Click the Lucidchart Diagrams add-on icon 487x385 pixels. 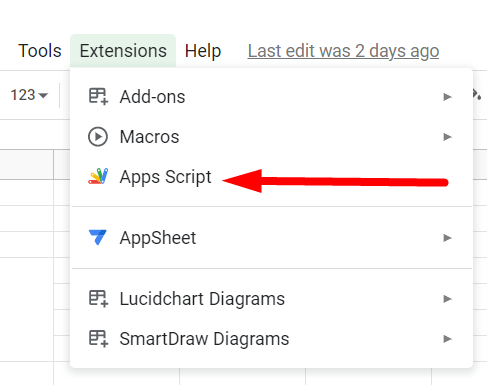[98, 298]
